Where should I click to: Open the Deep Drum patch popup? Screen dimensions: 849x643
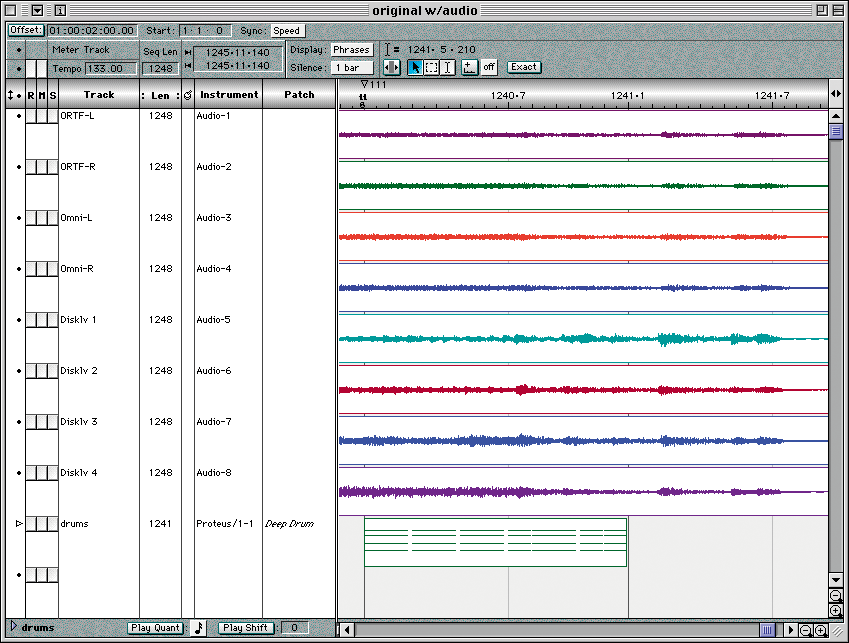point(290,524)
